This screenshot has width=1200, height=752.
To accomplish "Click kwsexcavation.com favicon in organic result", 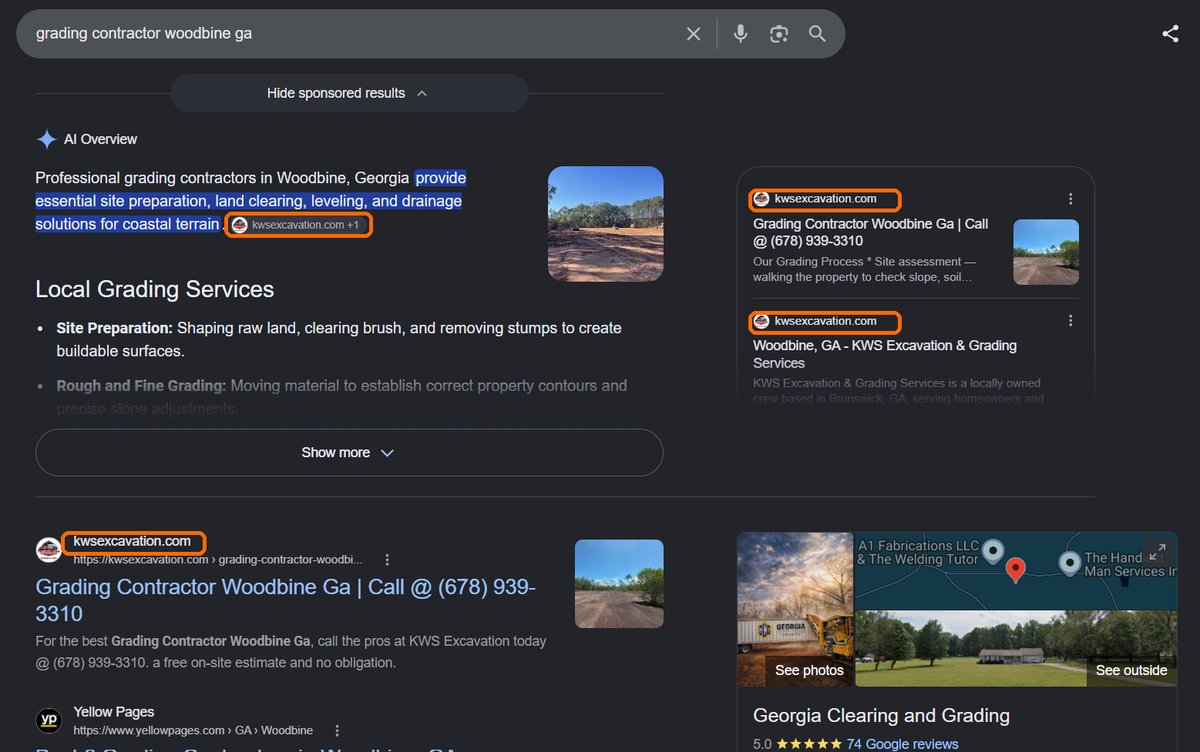I will point(49,550).
